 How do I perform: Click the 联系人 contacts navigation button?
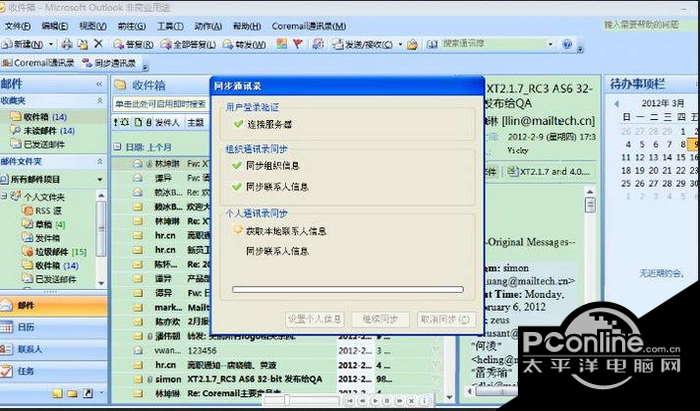pyautogui.click(x=53, y=349)
